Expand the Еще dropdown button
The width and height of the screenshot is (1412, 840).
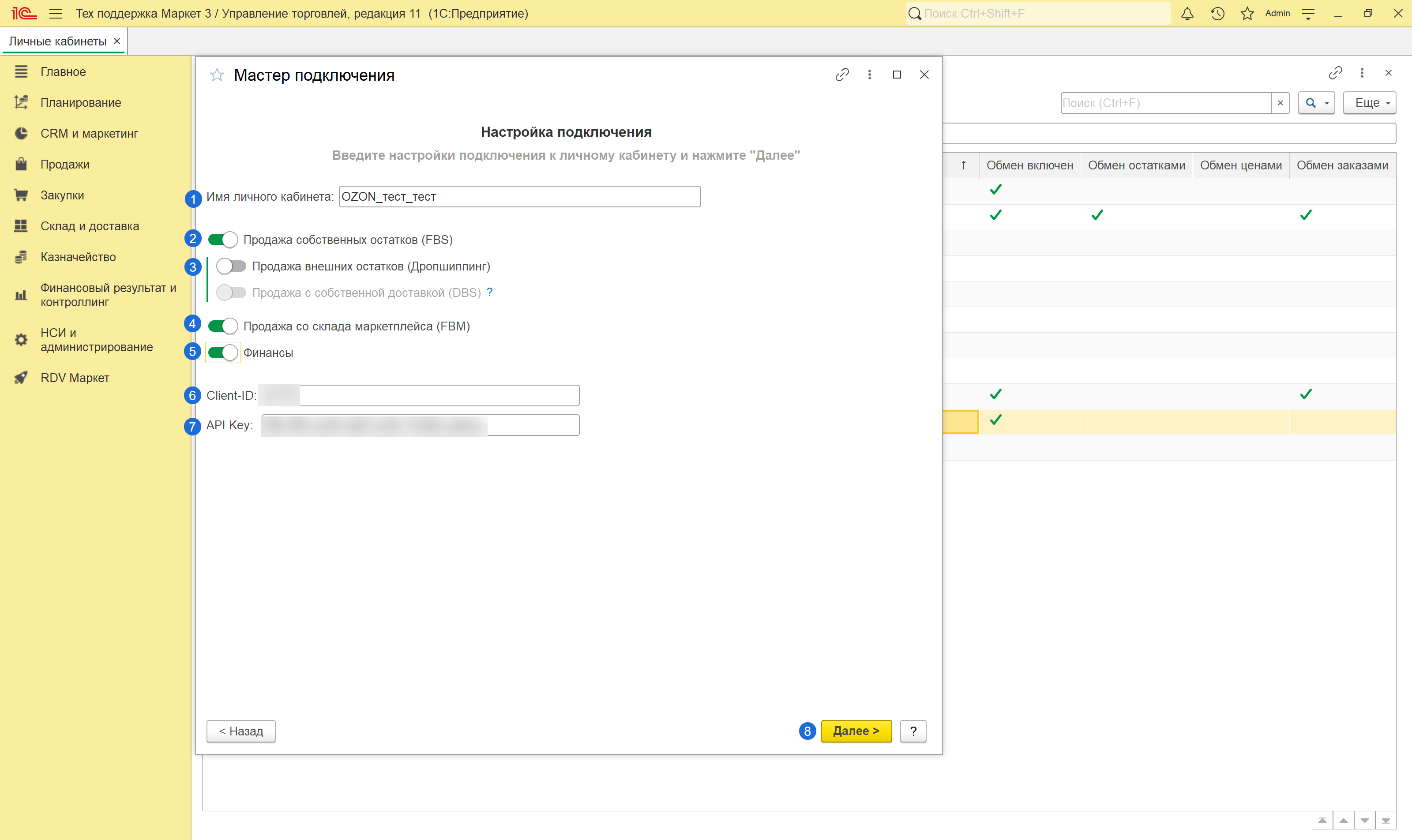pos(1369,103)
